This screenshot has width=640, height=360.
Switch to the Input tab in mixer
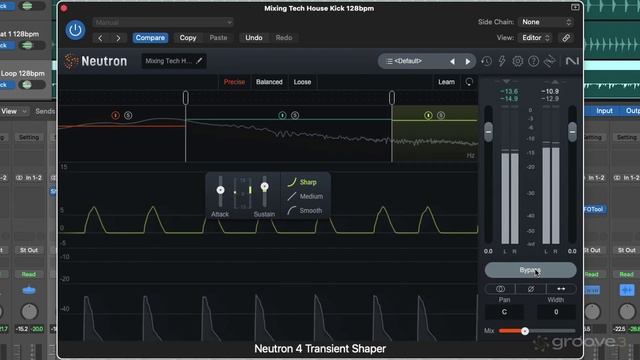[x=604, y=111]
